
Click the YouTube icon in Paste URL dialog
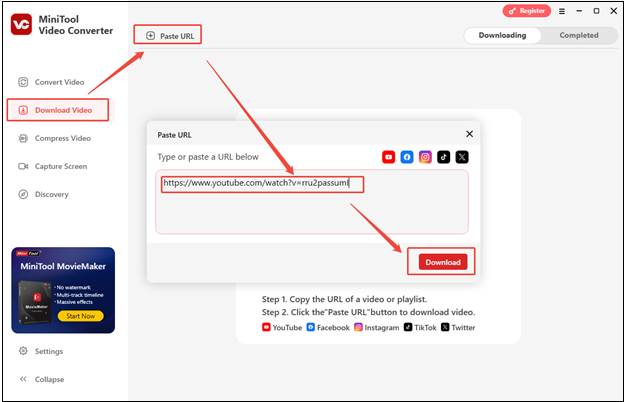(x=388, y=157)
